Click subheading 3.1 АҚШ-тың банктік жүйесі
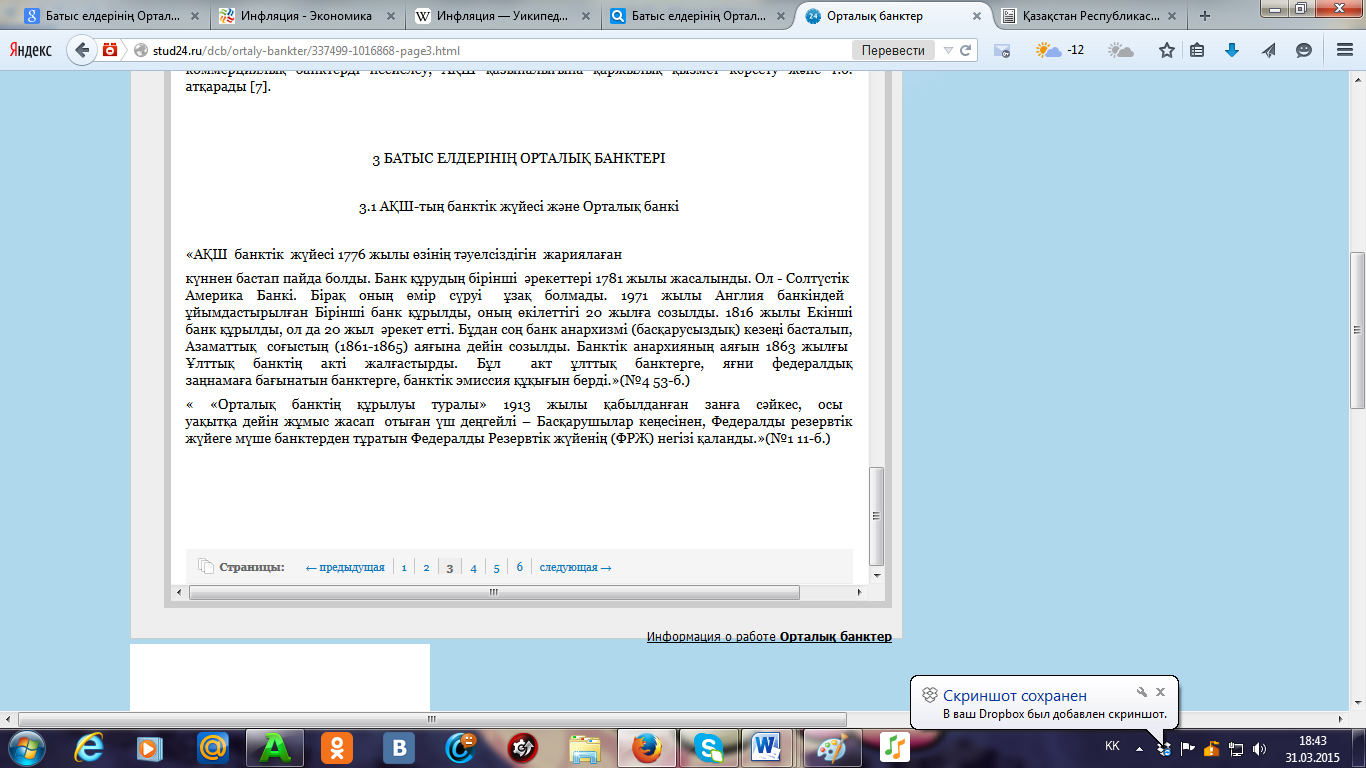 [x=518, y=207]
